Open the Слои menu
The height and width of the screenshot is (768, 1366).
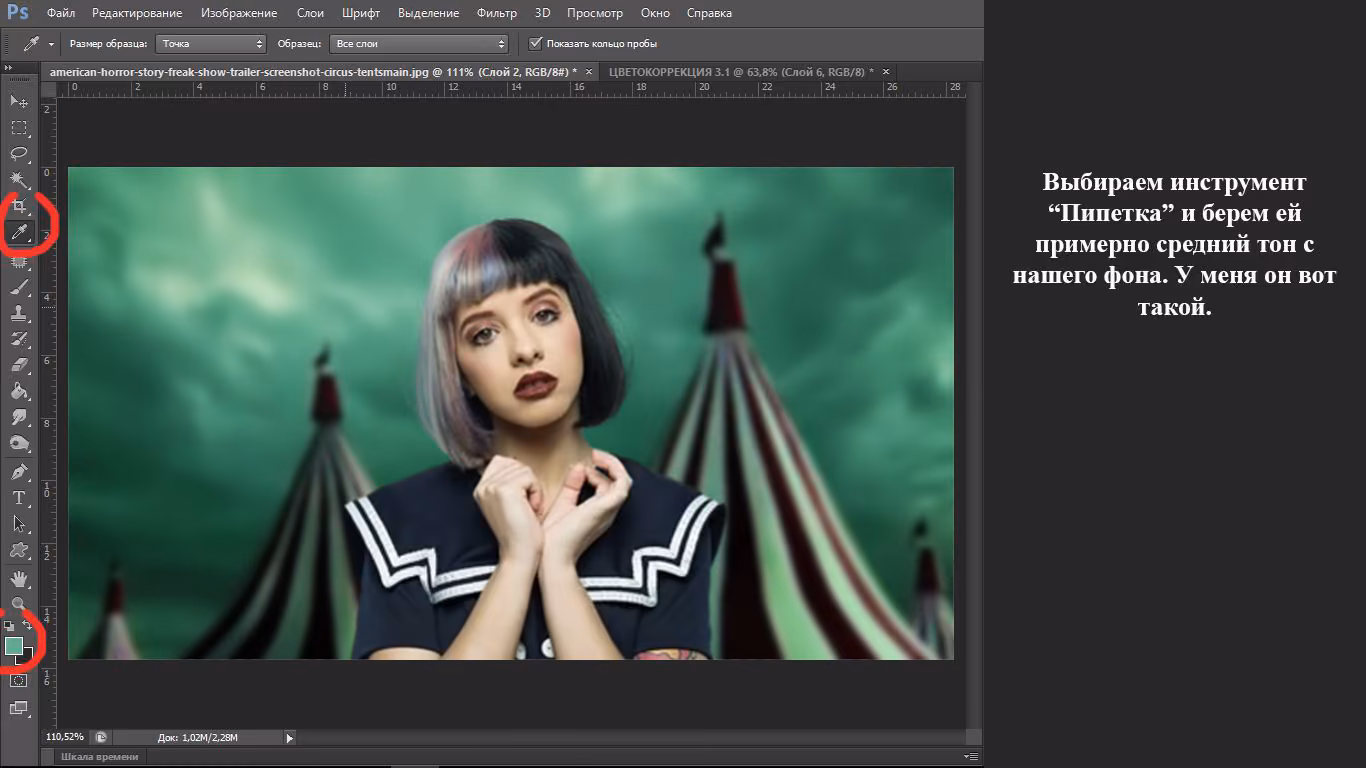(310, 13)
